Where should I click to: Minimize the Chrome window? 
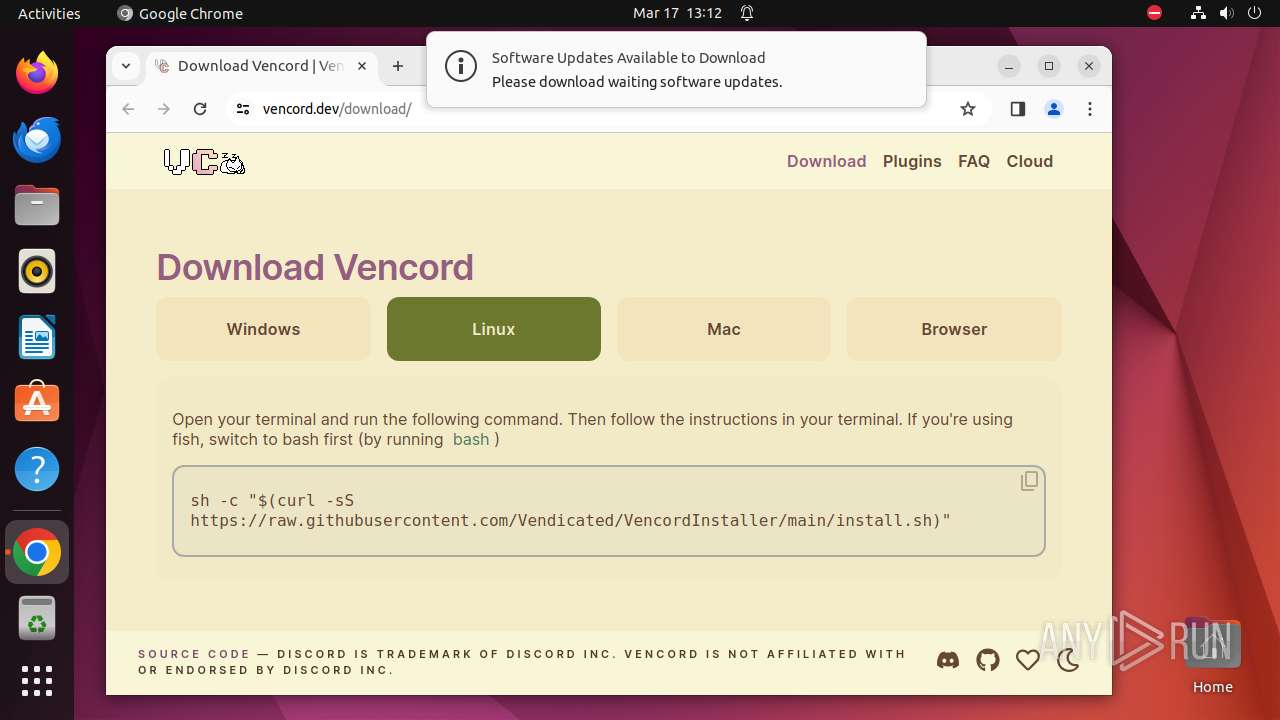[x=1009, y=66]
